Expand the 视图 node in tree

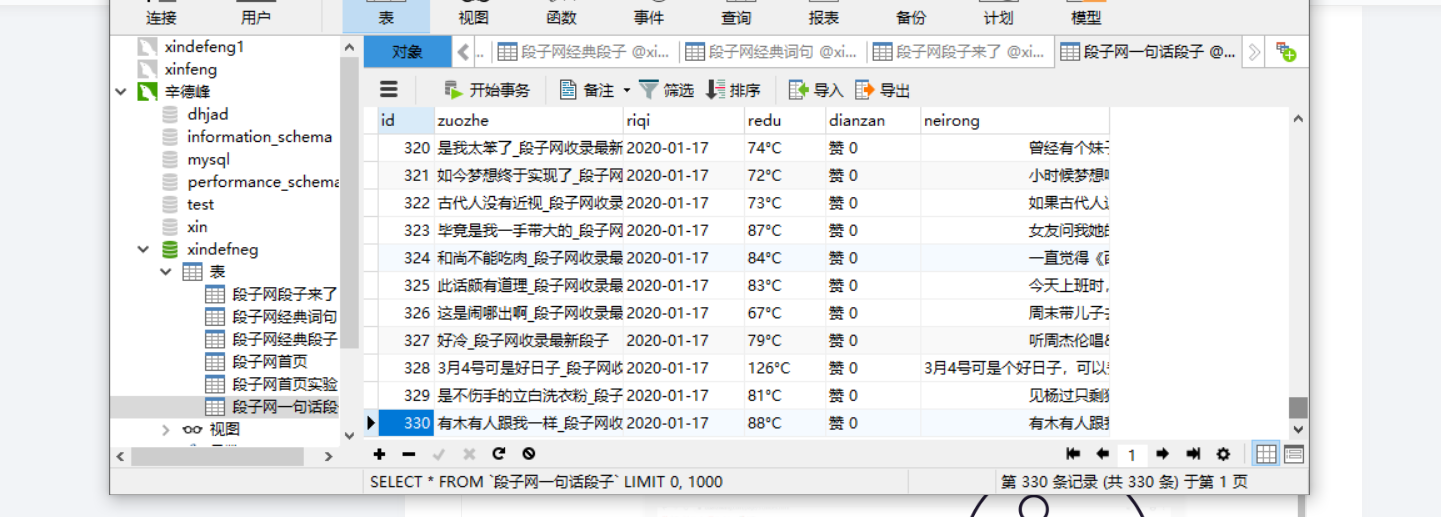(166, 429)
